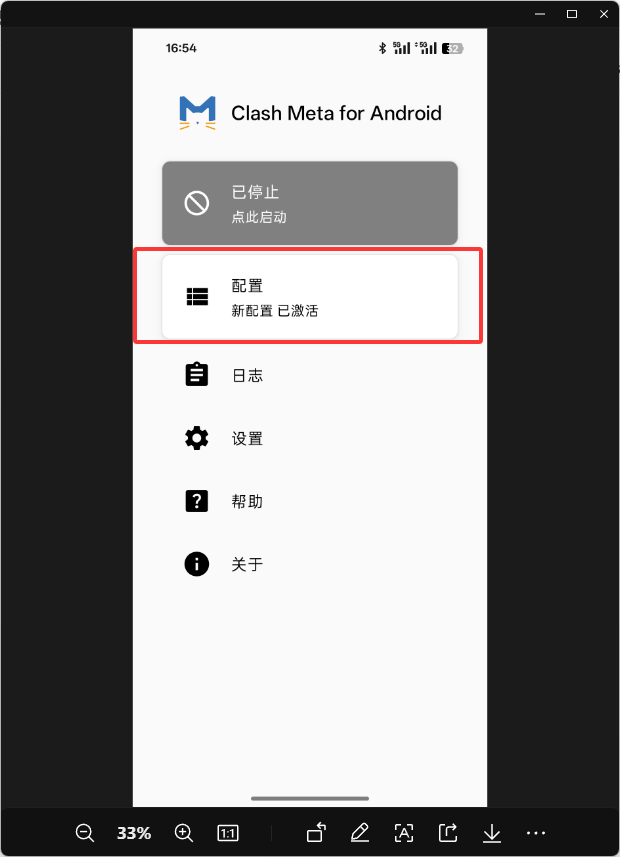Screen dimensions: 620x857
Task: Tap the stopped status circle-slash icon
Action: tap(196, 203)
